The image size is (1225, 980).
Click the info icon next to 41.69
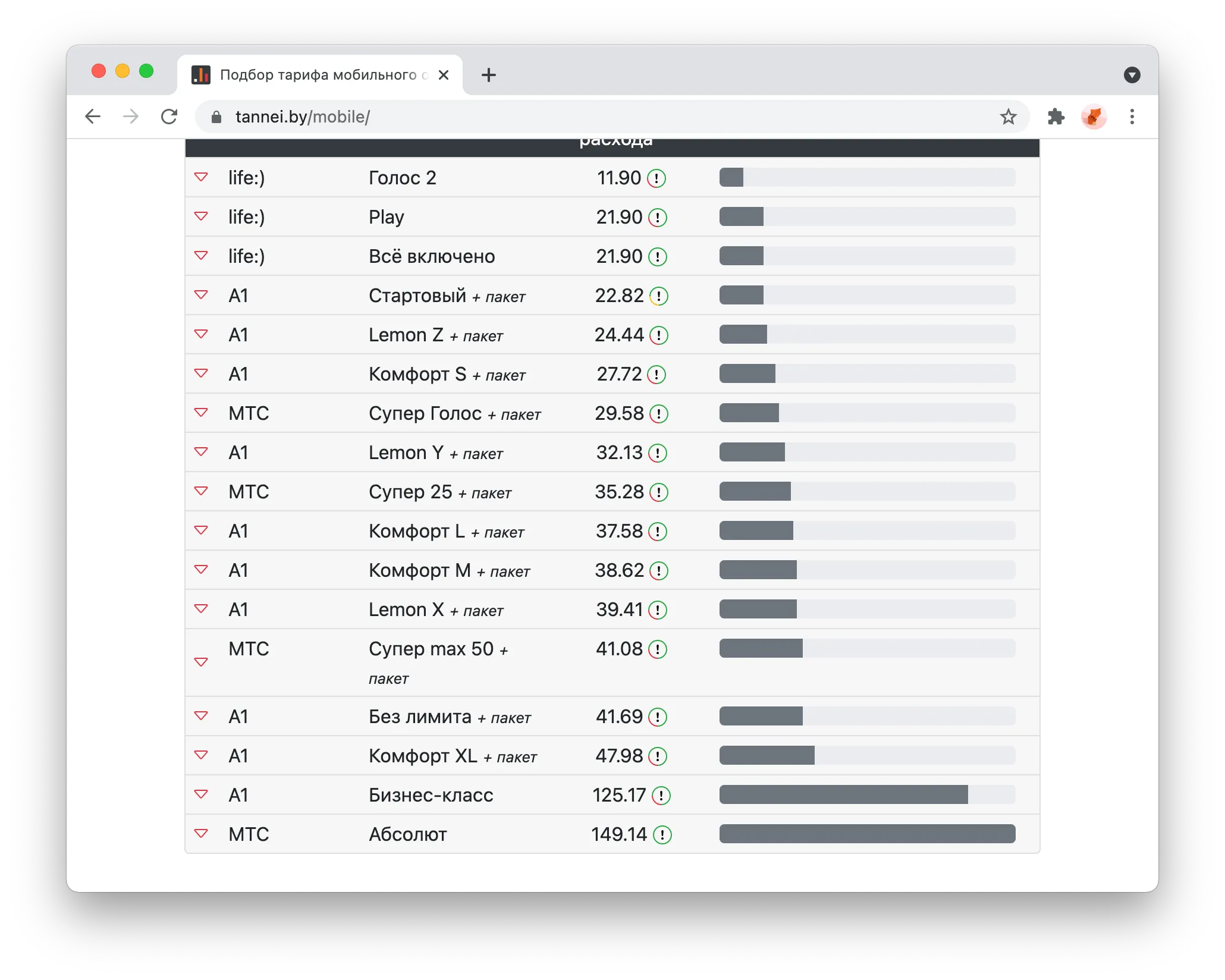[657, 717]
